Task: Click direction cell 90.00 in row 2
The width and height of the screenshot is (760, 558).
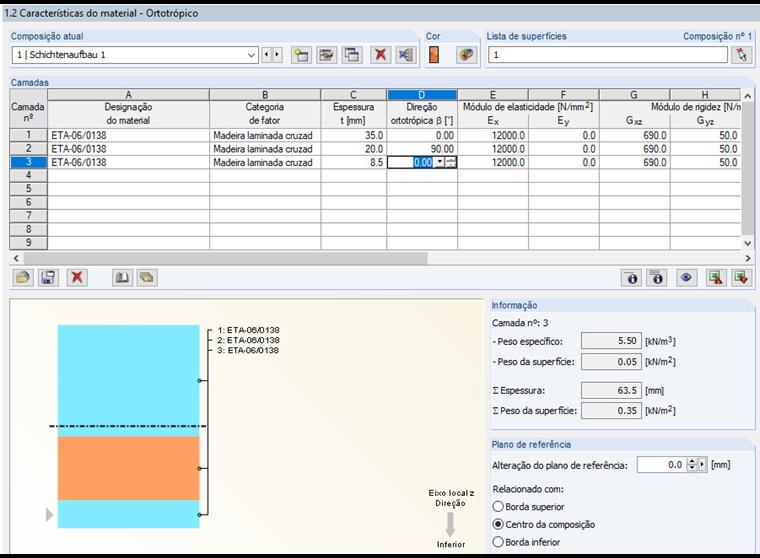Action: point(422,149)
